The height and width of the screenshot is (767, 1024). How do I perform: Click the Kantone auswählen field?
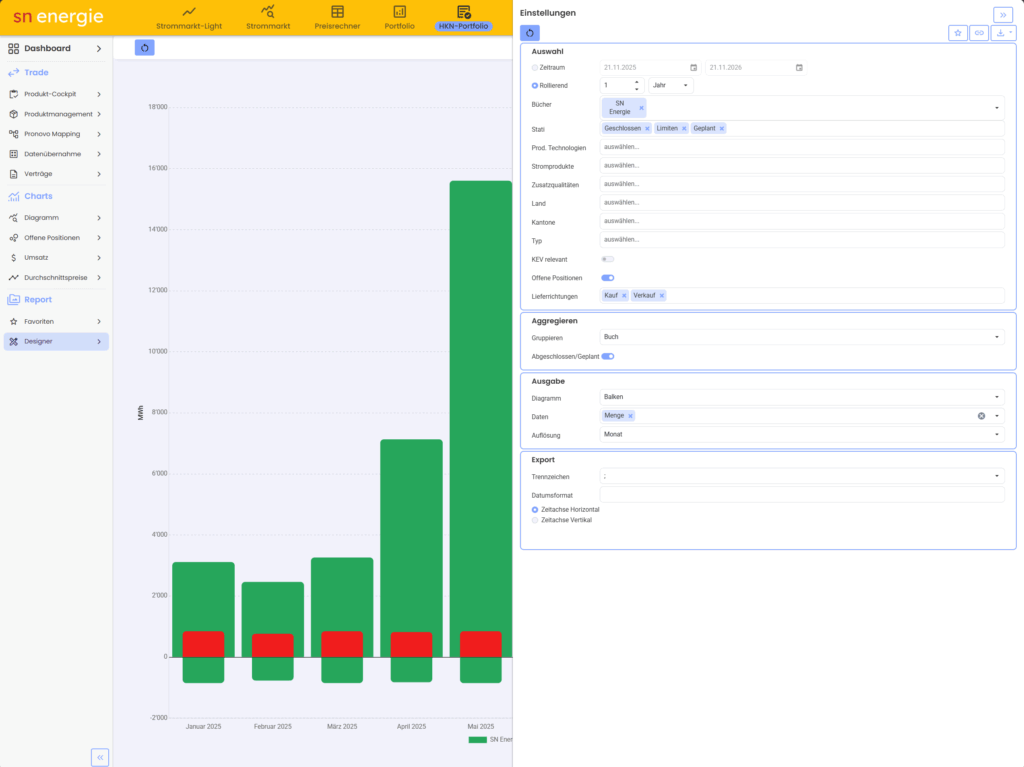[802, 221]
